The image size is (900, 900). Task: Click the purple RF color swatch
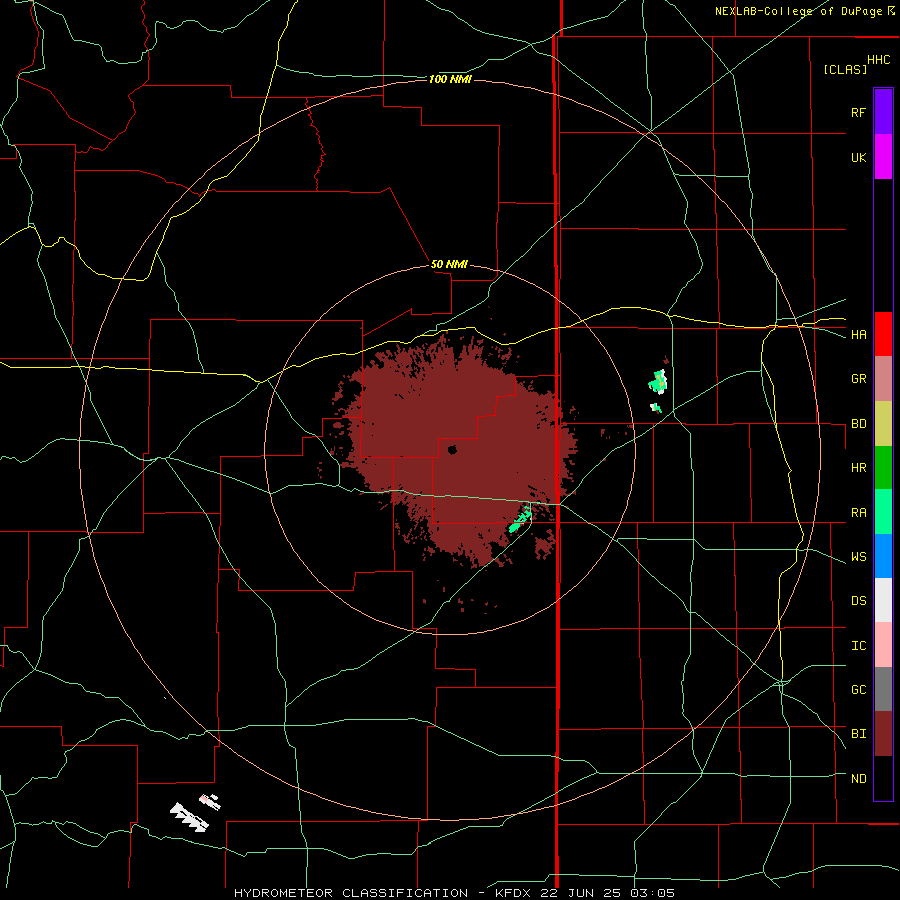(883, 112)
